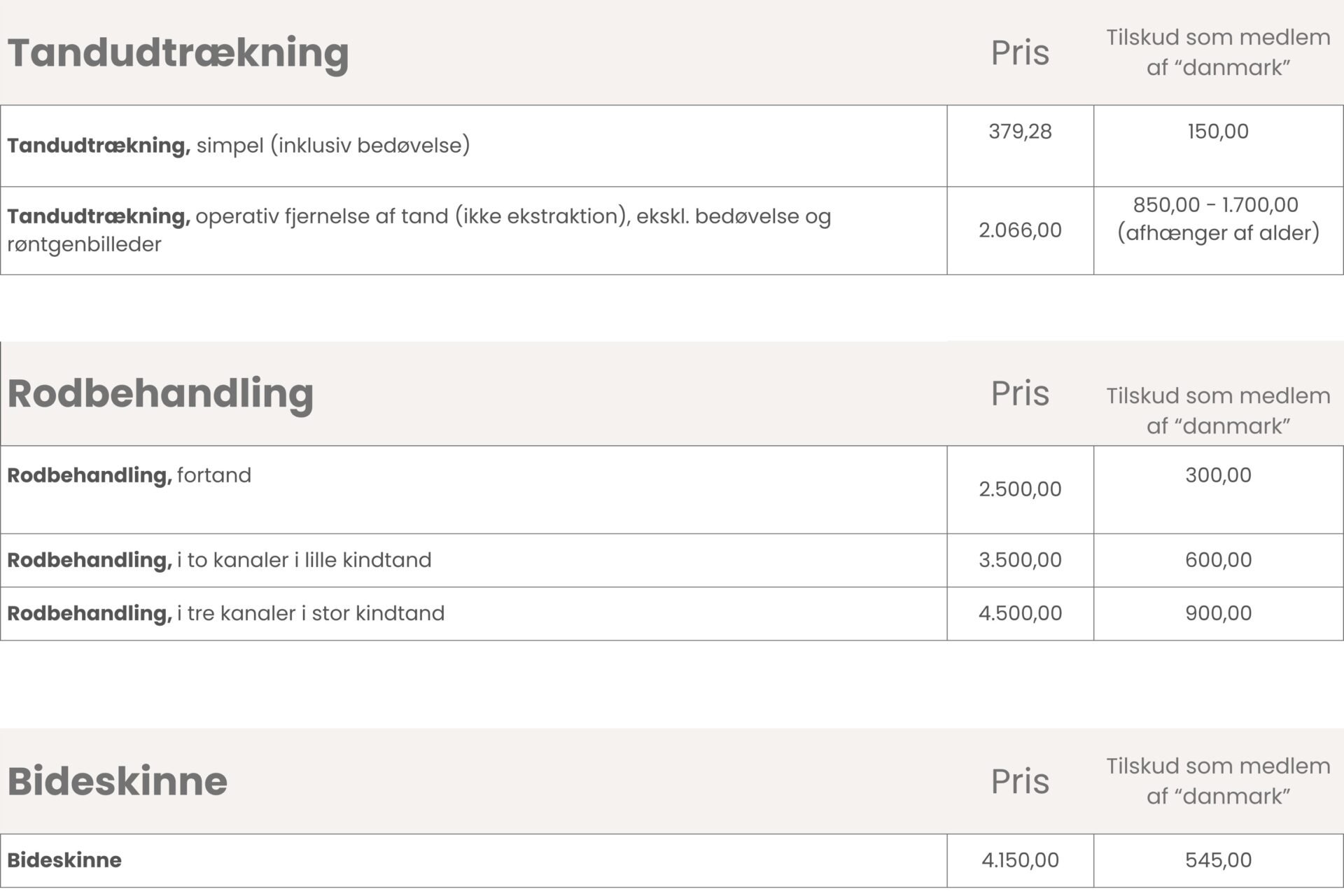Viewport: 1344px width, 896px height.
Task: Select the 2.066,00 price cell
Action: point(1020,230)
